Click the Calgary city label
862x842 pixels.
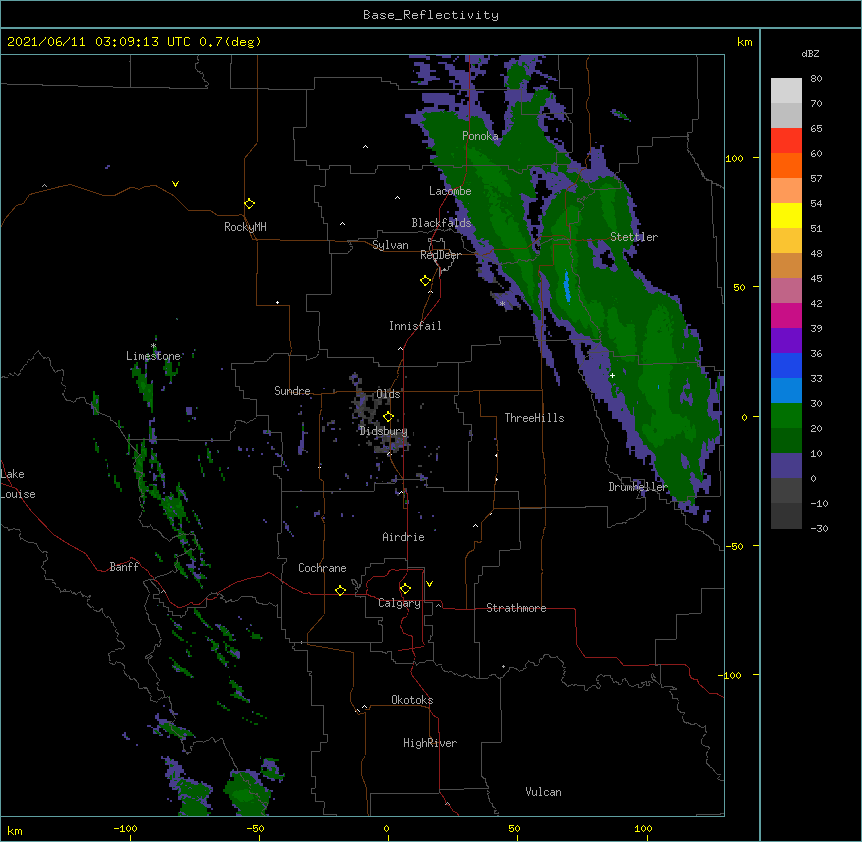pyautogui.click(x=399, y=603)
